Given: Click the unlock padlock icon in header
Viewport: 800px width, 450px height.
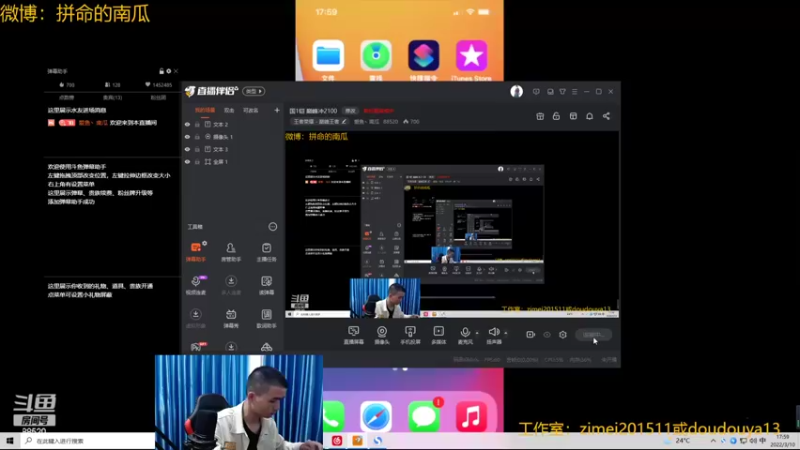Looking at the screenshot, I should (x=556, y=116).
